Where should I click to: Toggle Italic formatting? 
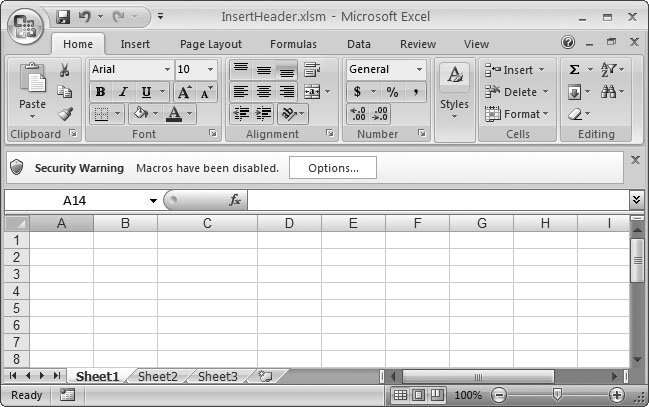coord(124,92)
